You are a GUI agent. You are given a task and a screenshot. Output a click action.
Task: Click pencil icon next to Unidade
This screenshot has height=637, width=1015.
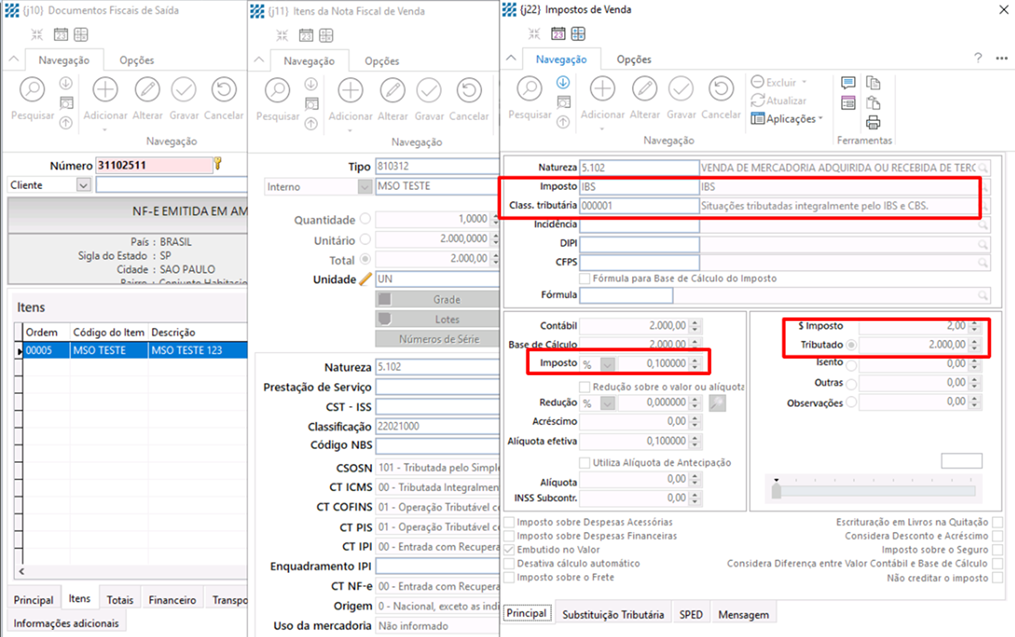coord(365,279)
